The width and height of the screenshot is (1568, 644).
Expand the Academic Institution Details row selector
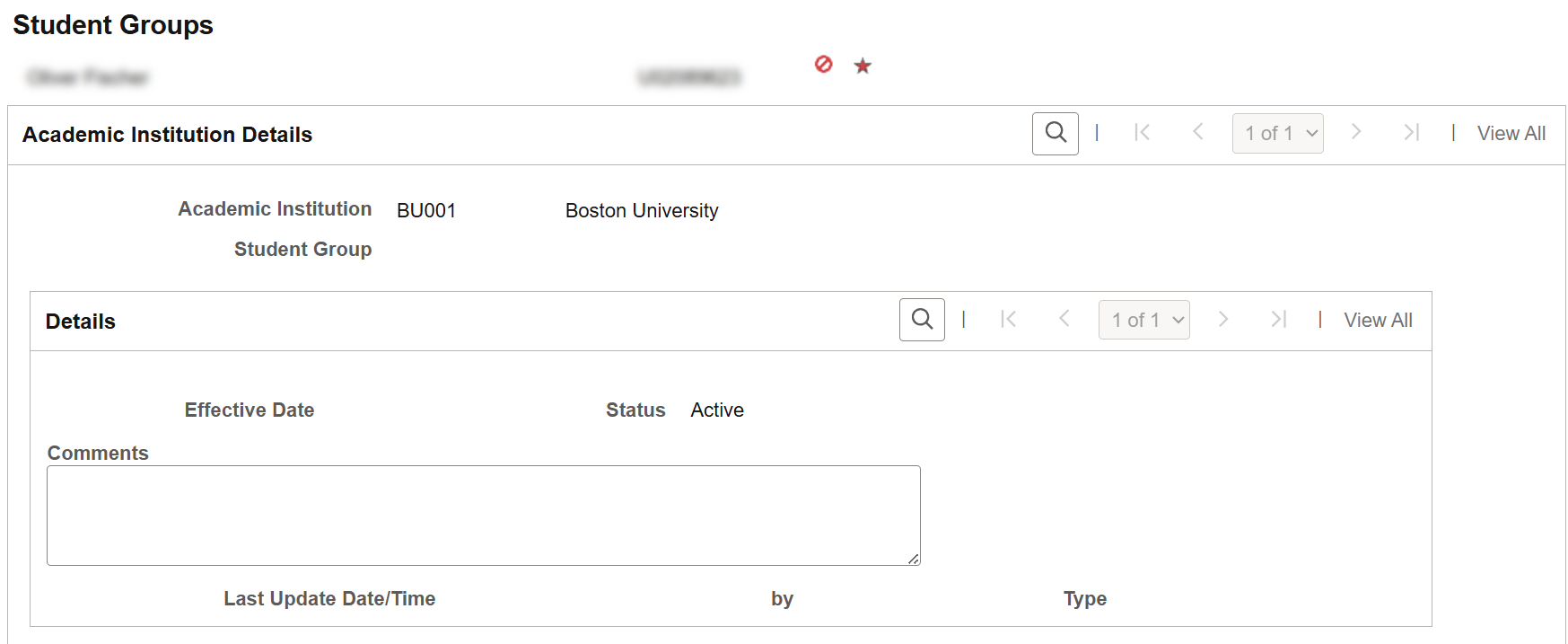[1277, 134]
